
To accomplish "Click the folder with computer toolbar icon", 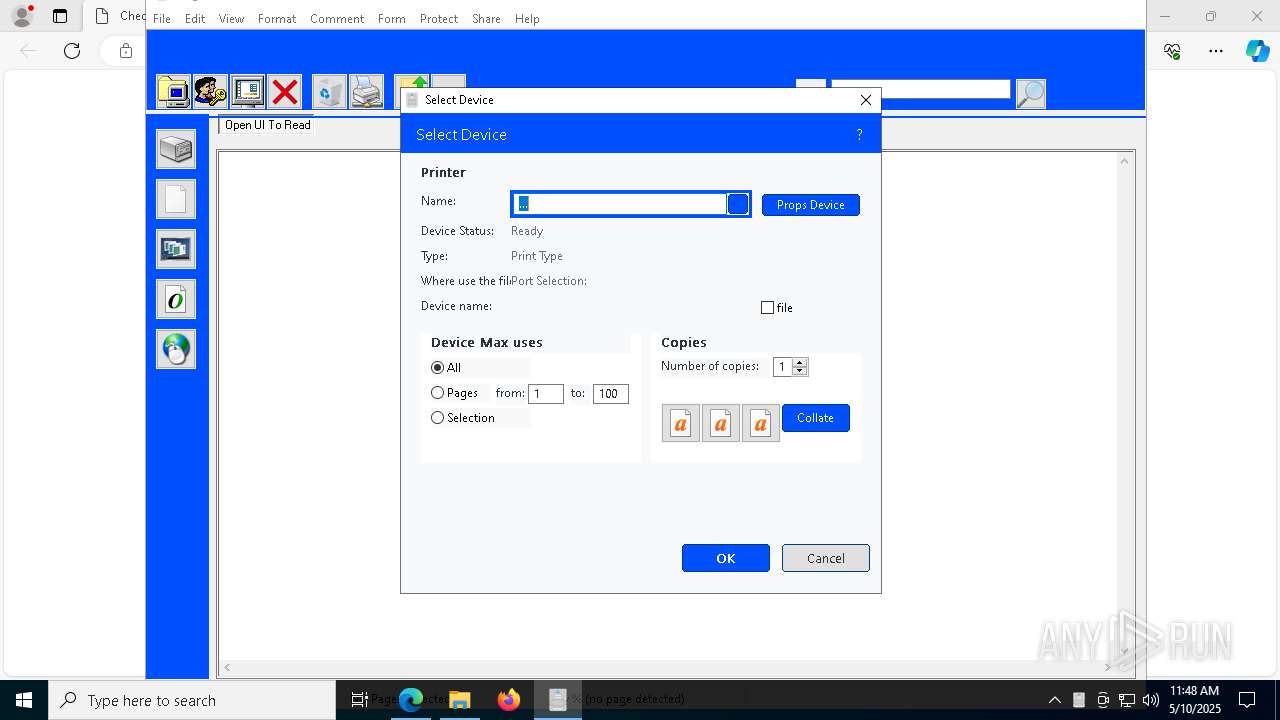I will pyautogui.click(x=174, y=92).
